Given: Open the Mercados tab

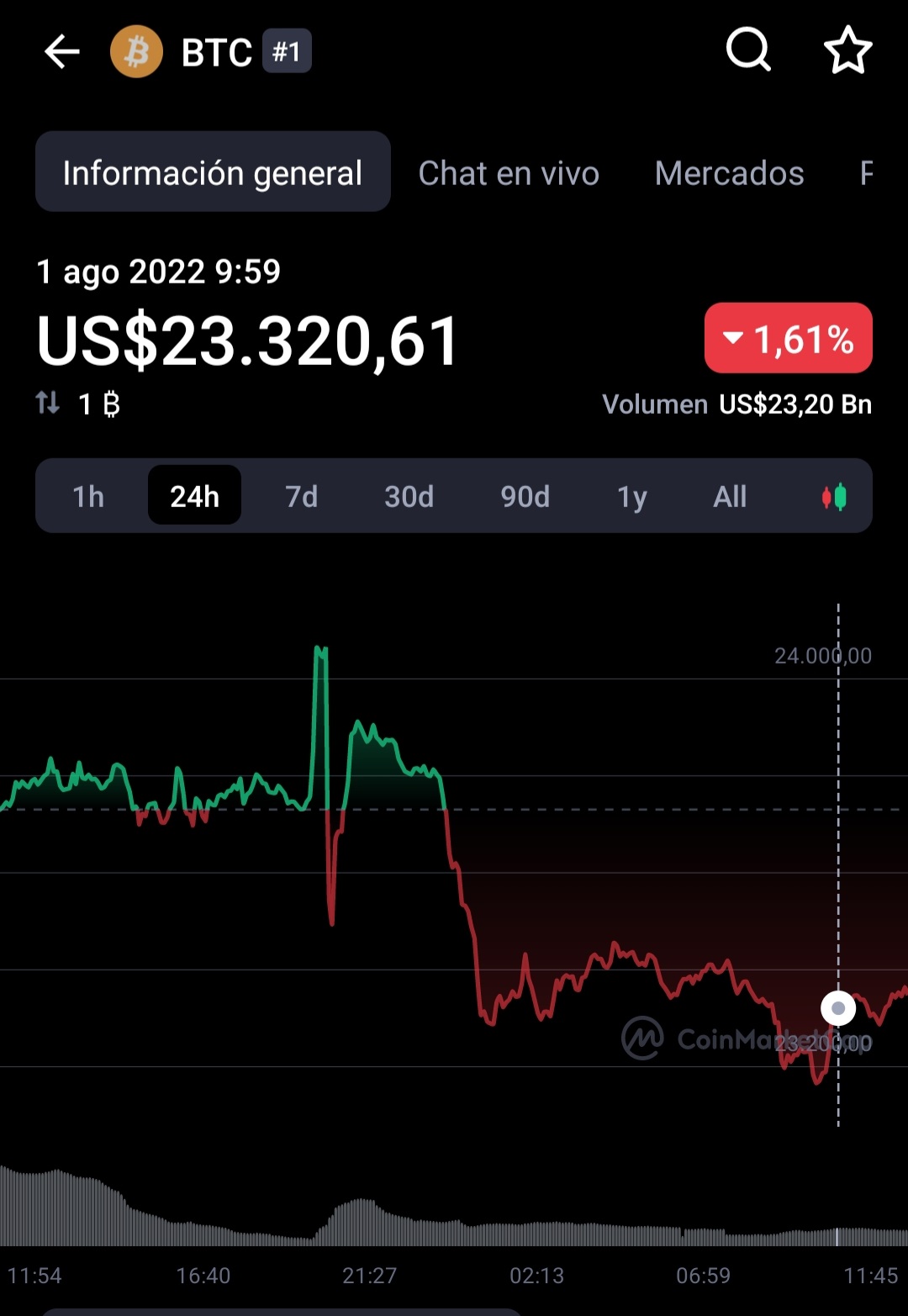Looking at the screenshot, I should 729,173.
